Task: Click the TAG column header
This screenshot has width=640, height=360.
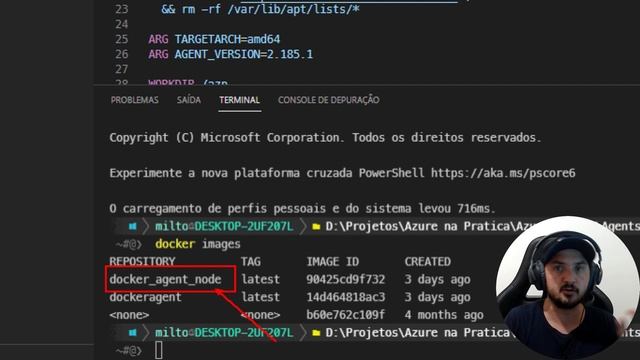Action: coord(251,262)
